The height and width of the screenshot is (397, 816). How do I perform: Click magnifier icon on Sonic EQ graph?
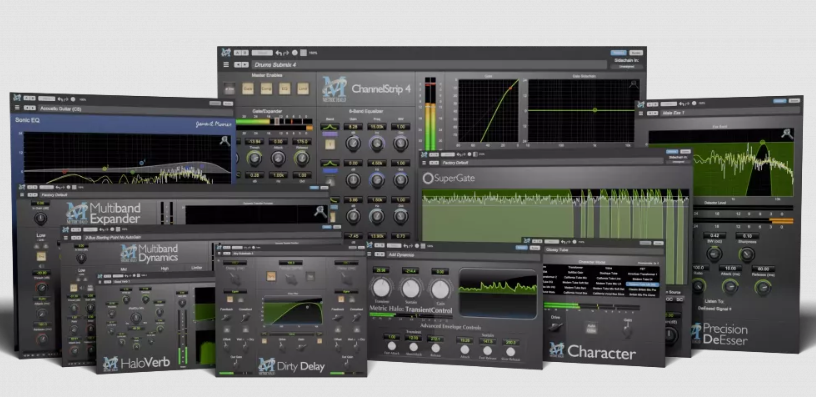click(225, 140)
